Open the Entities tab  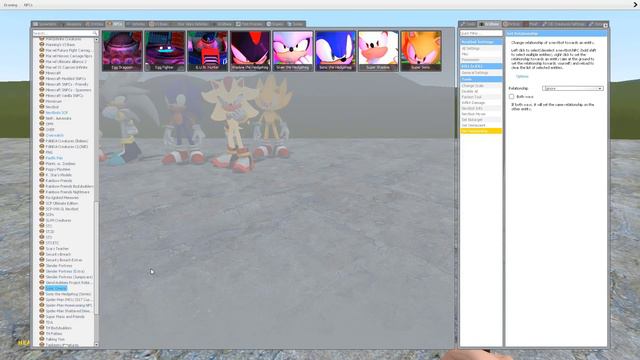click(94, 24)
